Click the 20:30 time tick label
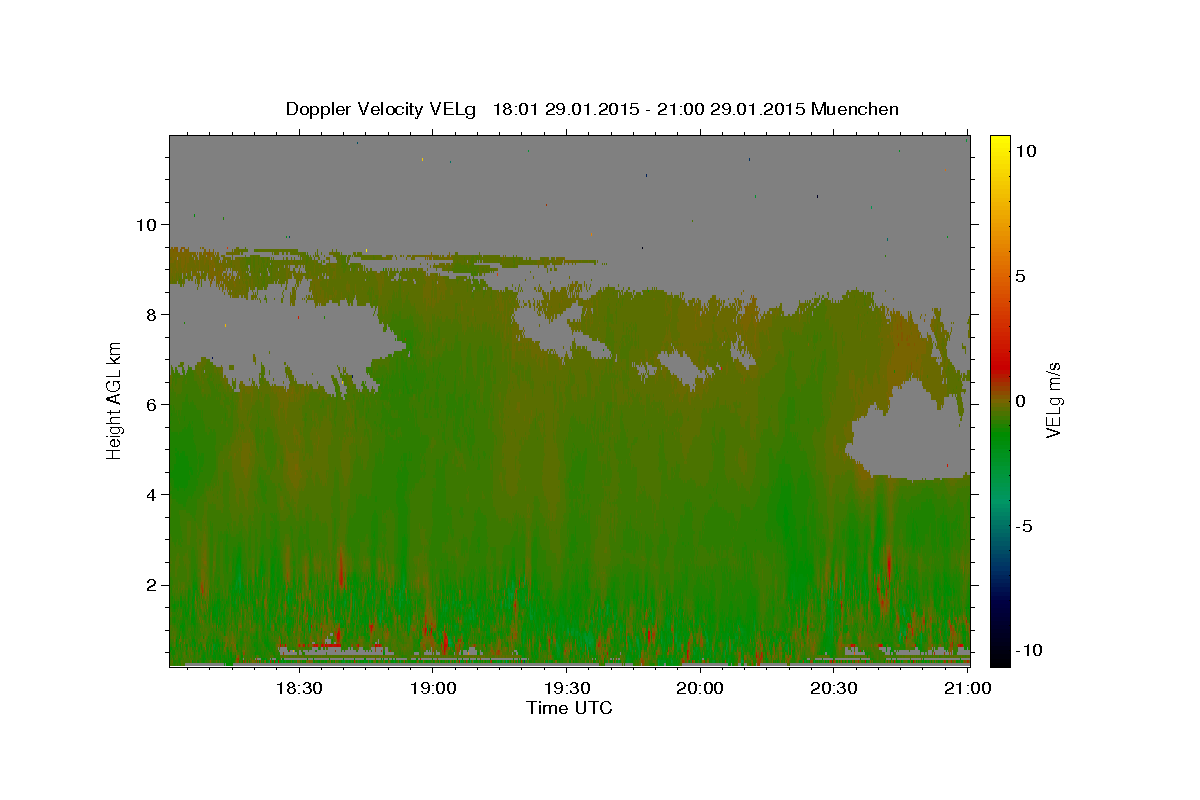1200x800 pixels. 834,688
